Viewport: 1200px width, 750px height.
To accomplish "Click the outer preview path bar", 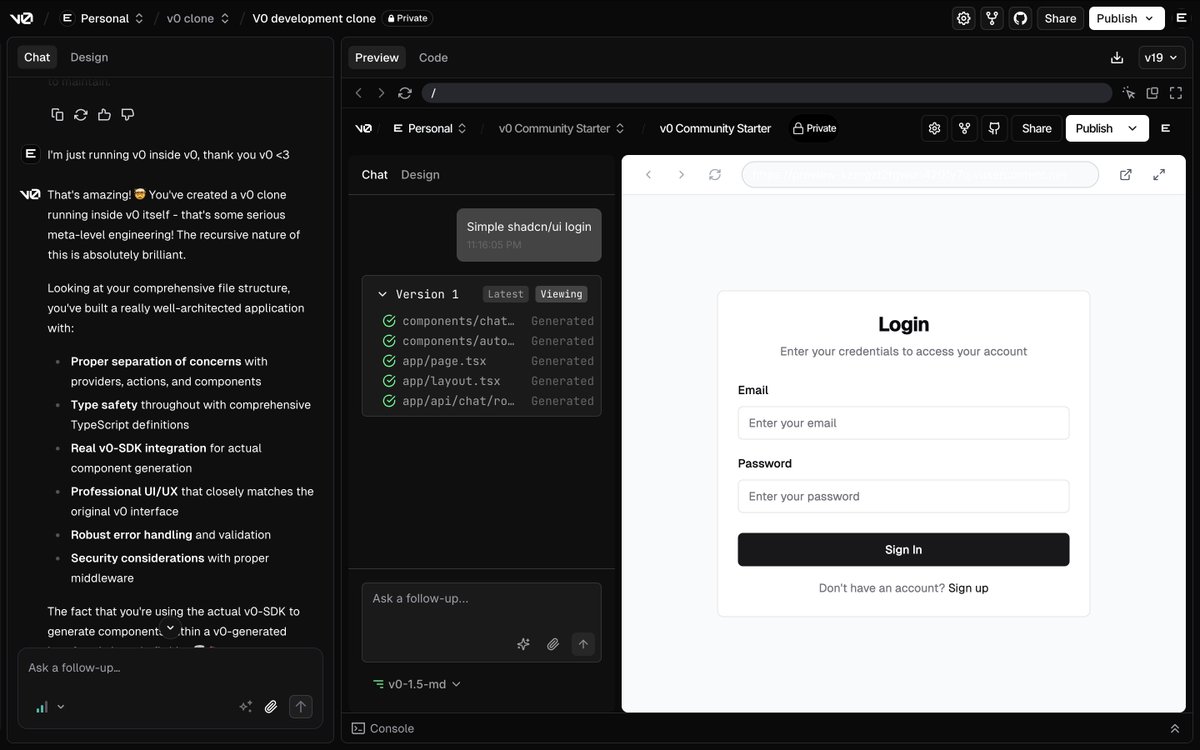I will 767,93.
